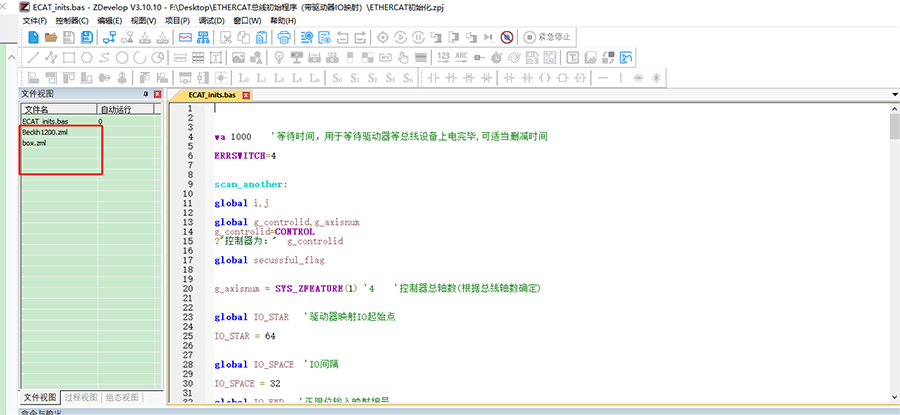The height and width of the screenshot is (415, 900).
Task: Click the scissors Cut icon
Action: click(226, 38)
